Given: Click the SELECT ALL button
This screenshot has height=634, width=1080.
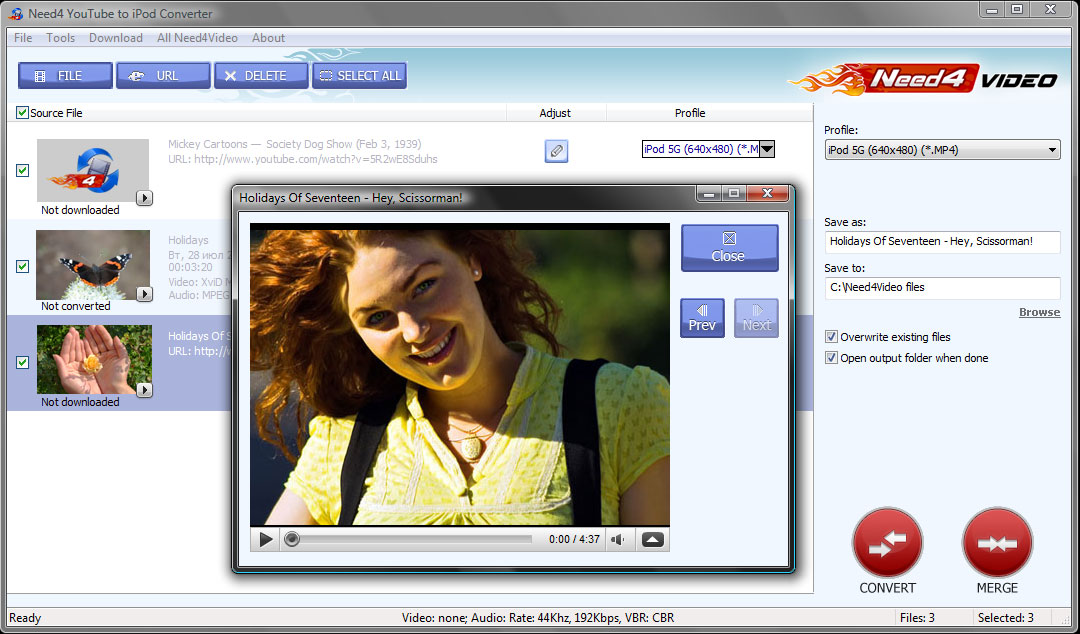Looking at the screenshot, I should [x=360, y=76].
